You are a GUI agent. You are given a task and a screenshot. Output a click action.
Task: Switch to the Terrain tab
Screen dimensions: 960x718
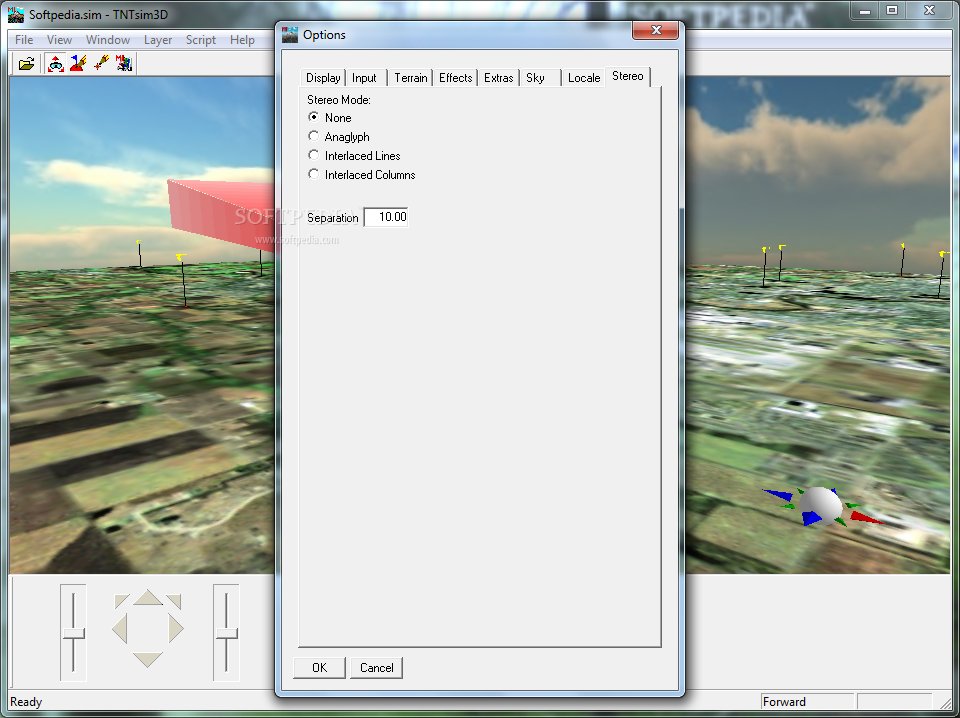(x=411, y=78)
